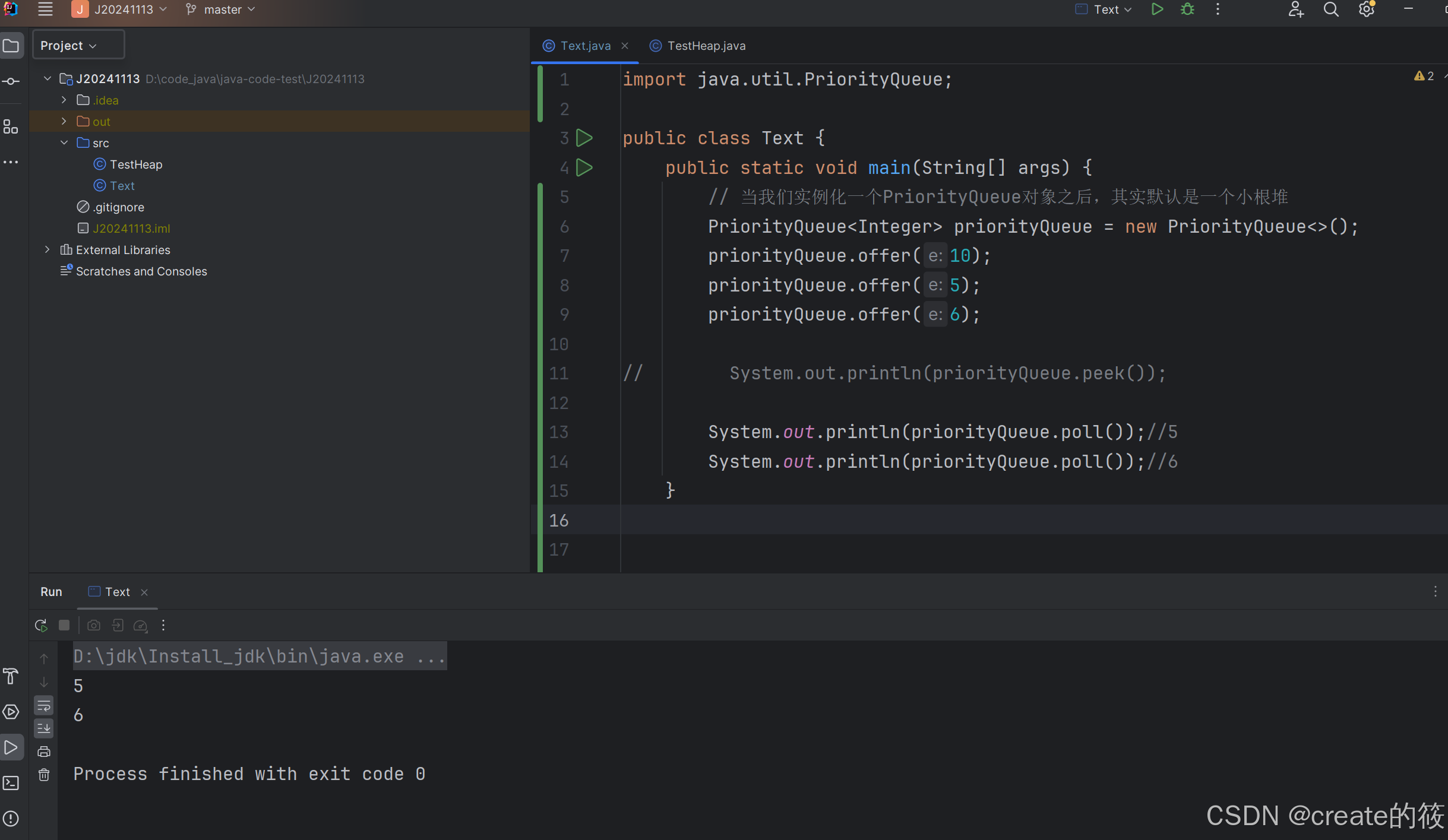This screenshot has height=840, width=1448.
Task: Open Terminal tool window icon
Action: [11, 783]
